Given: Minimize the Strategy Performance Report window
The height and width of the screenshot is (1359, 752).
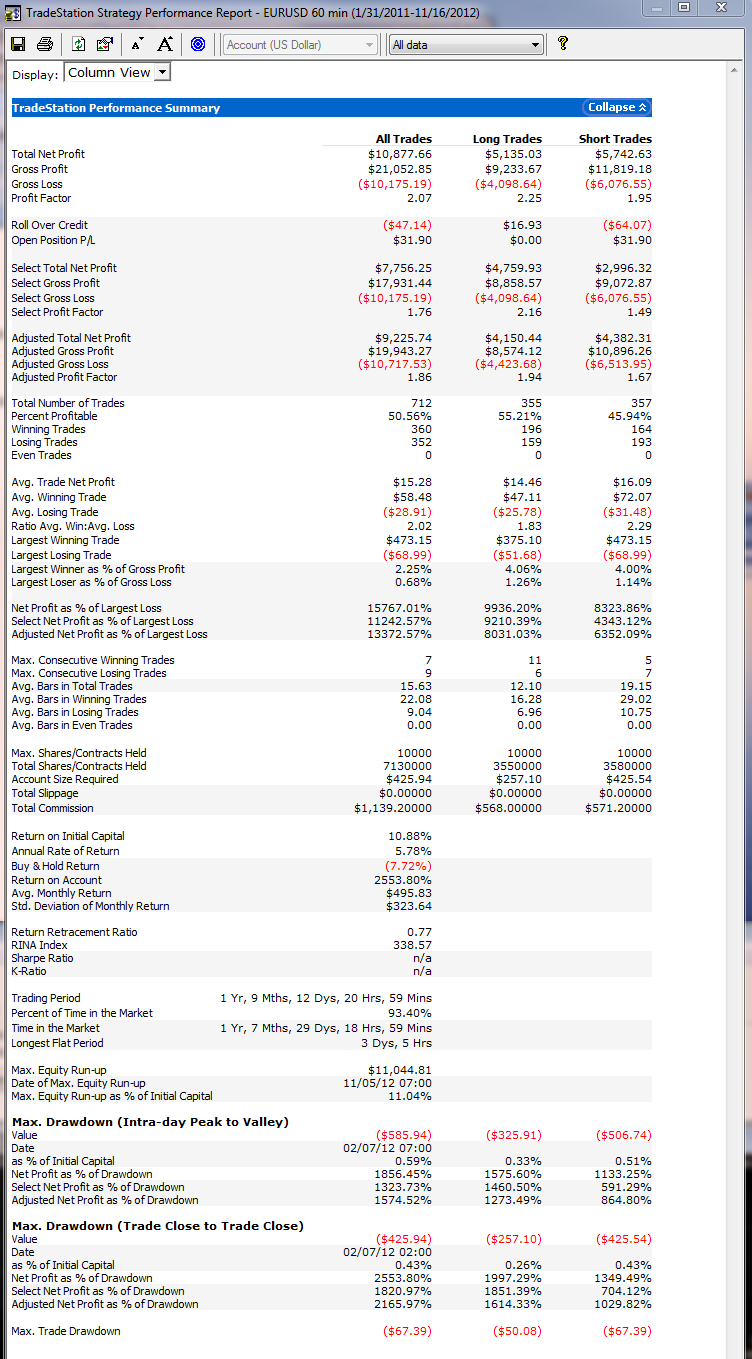Looking at the screenshot, I should 656,8.
